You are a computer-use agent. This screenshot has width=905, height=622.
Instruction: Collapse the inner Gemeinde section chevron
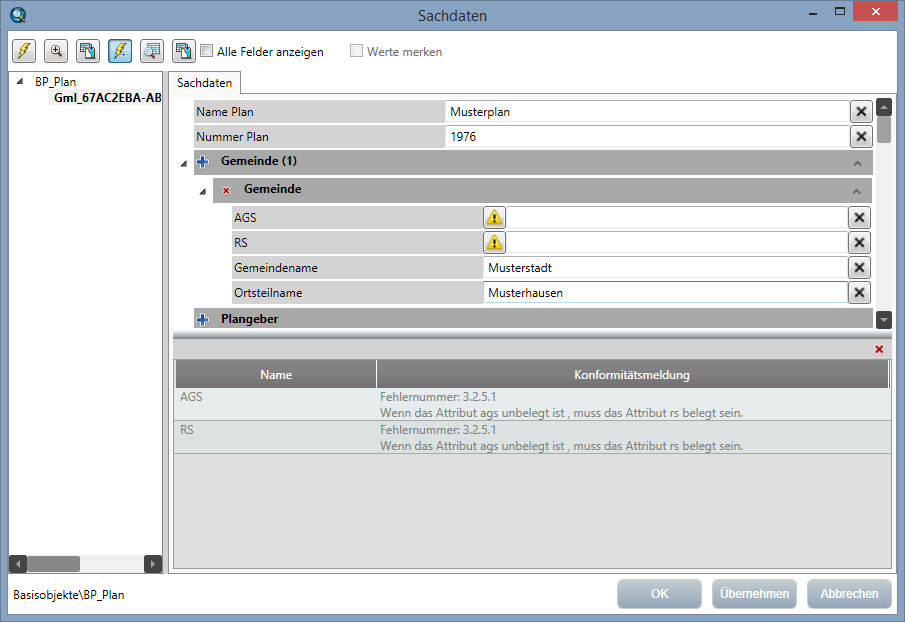(857, 190)
